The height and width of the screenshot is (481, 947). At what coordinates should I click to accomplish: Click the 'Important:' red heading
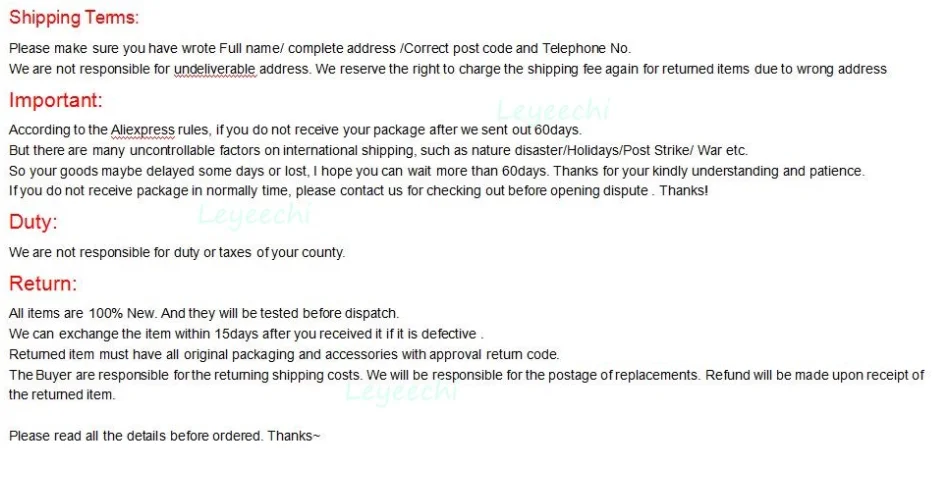pyautogui.click(x=56, y=100)
